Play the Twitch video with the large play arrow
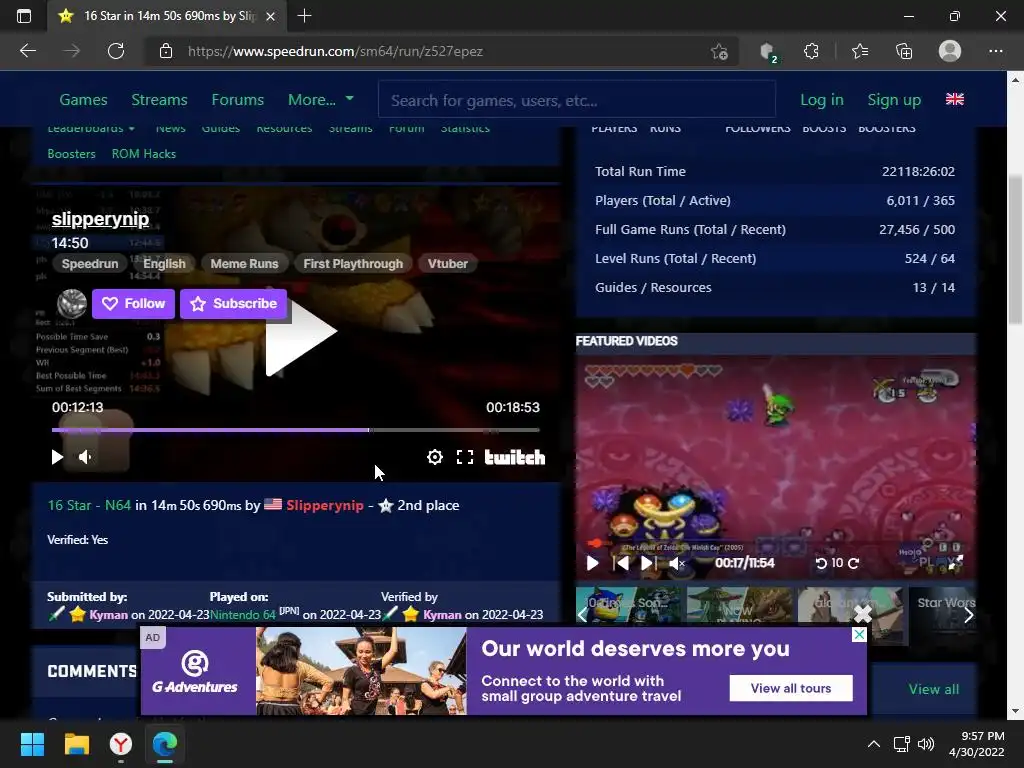The height and width of the screenshot is (768, 1024). 300,332
